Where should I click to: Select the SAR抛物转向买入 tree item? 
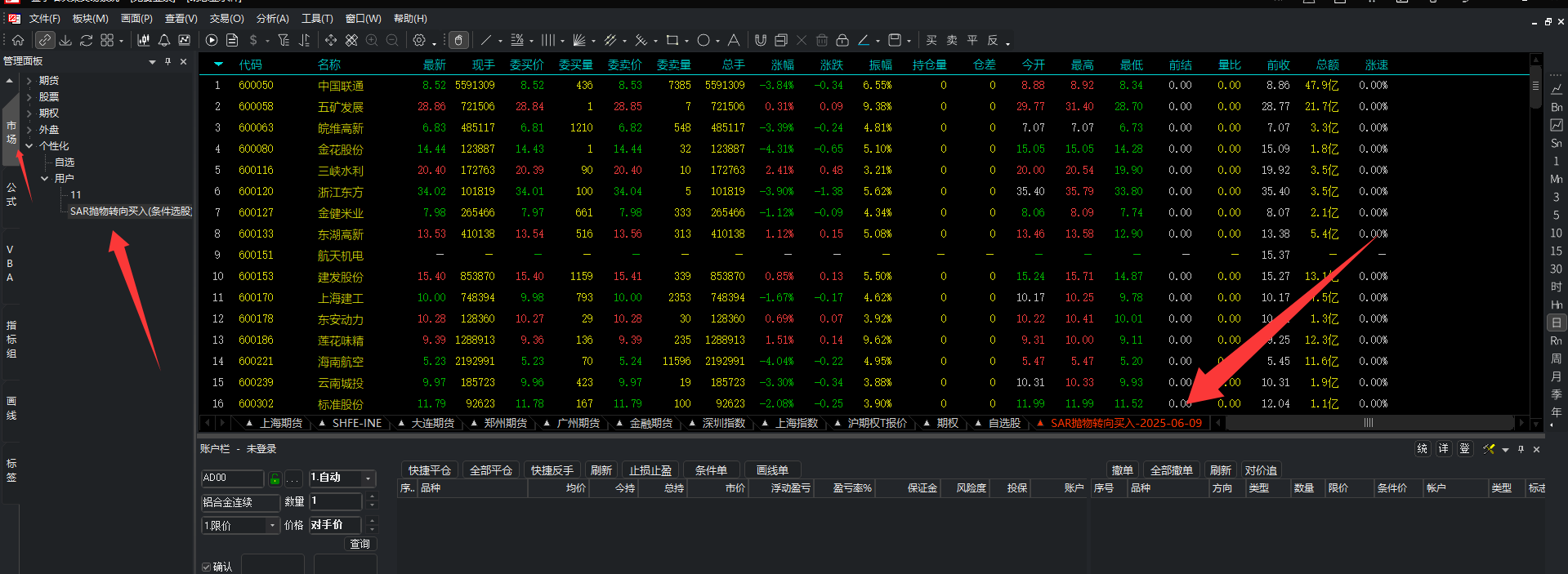pos(131,211)
